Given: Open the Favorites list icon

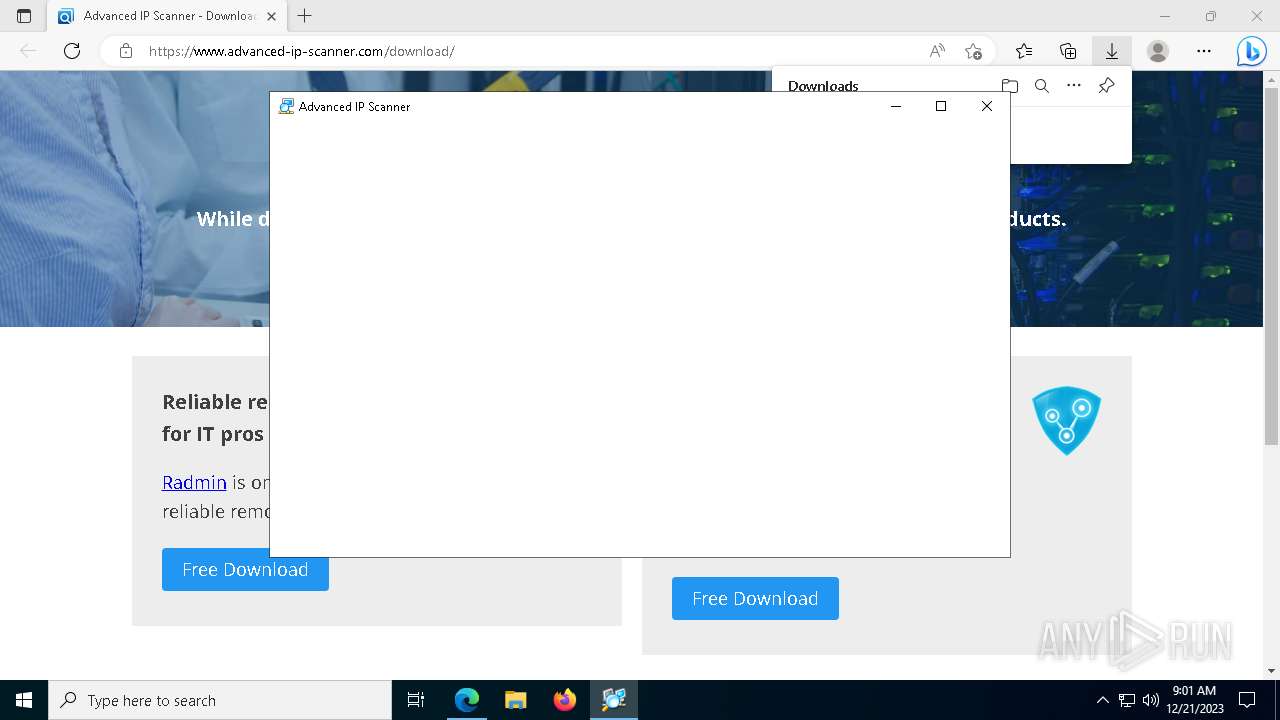Looking at the screenshot, I should click(x=1024, y=51).
